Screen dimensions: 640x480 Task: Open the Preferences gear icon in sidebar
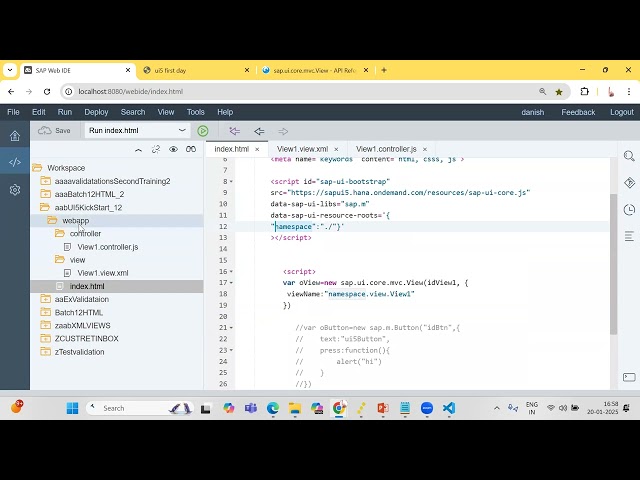(x=15, y=190)
